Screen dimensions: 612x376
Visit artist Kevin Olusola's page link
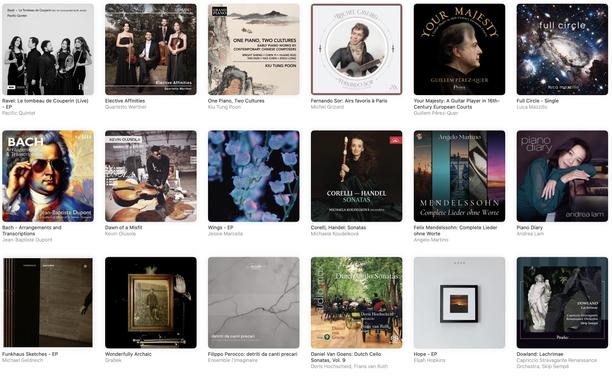pos(120,233)
